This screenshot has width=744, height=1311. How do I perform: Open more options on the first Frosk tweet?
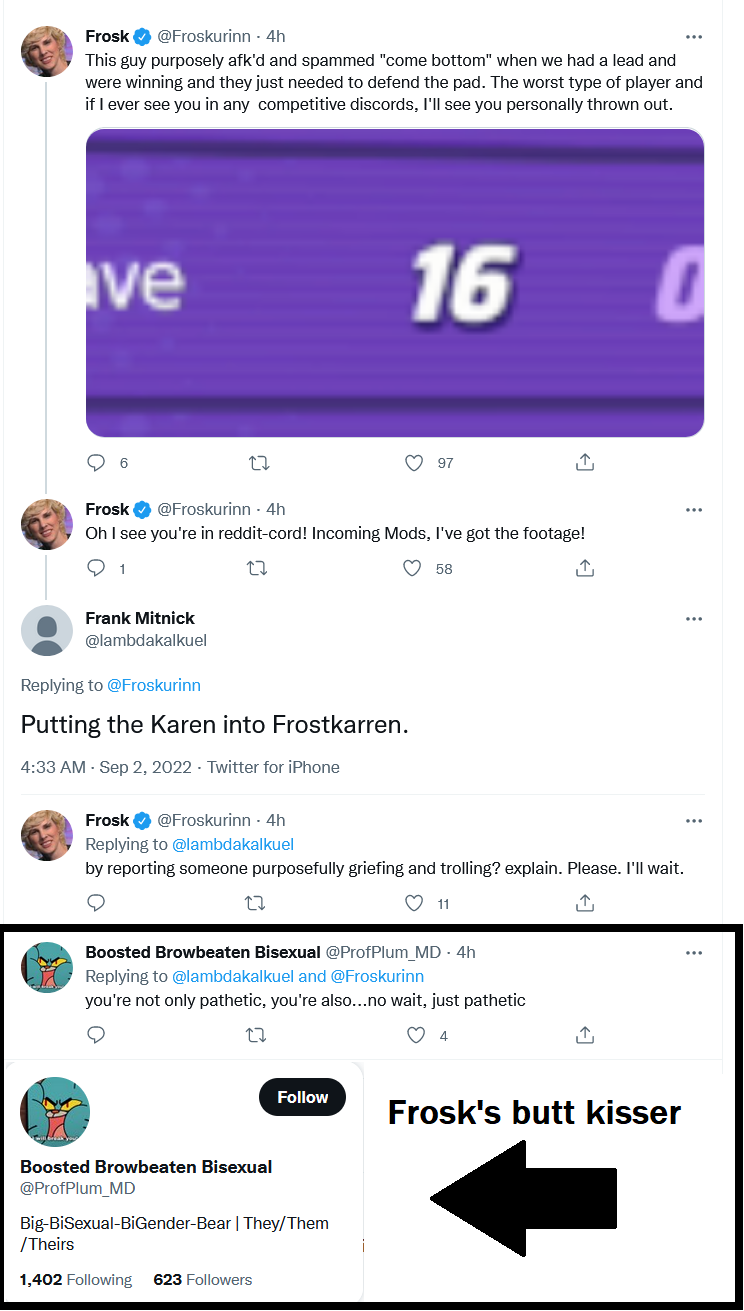click(694, 36)
